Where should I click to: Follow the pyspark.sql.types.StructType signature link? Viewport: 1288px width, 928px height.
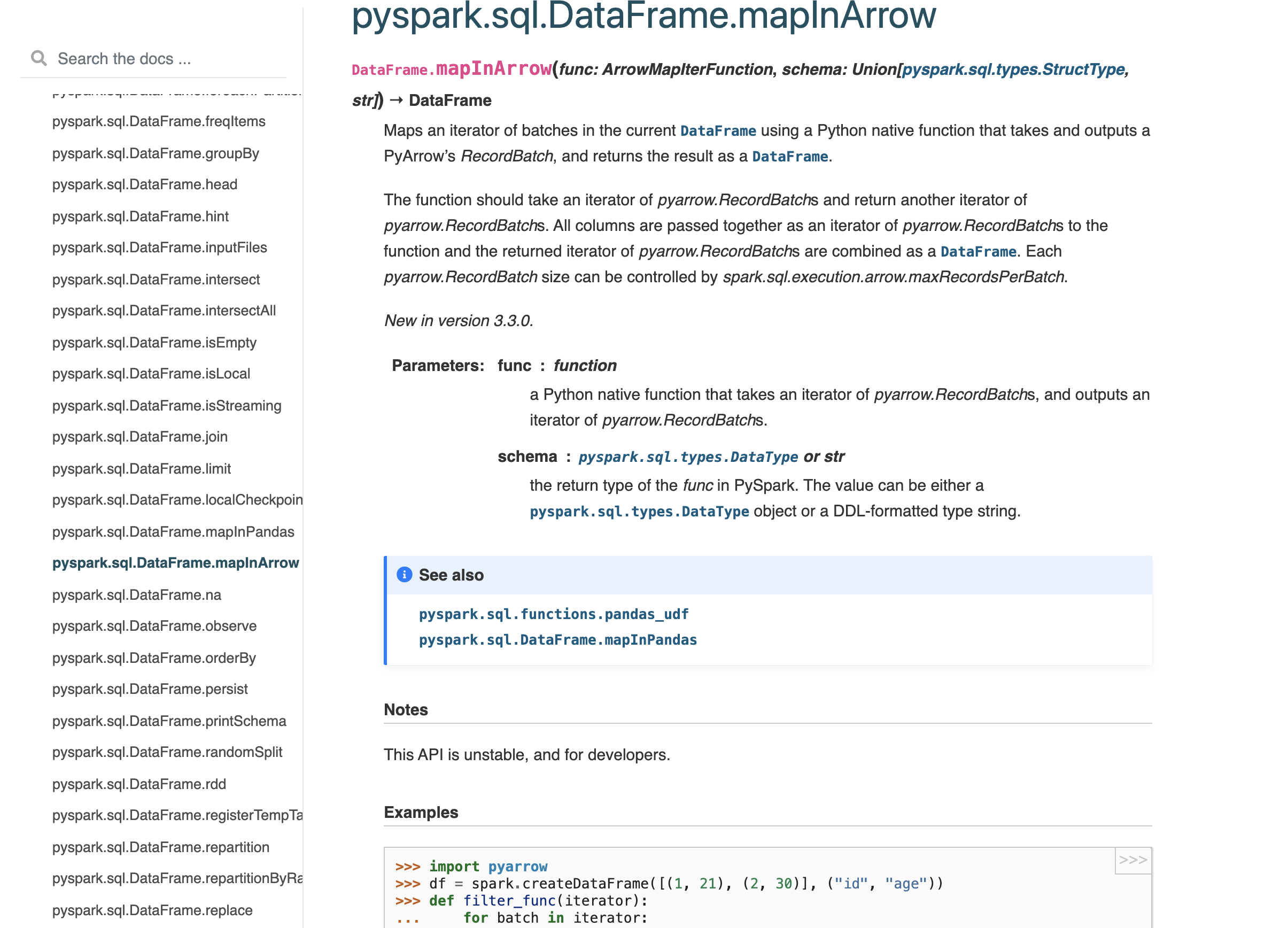(x=1013, y=69)
